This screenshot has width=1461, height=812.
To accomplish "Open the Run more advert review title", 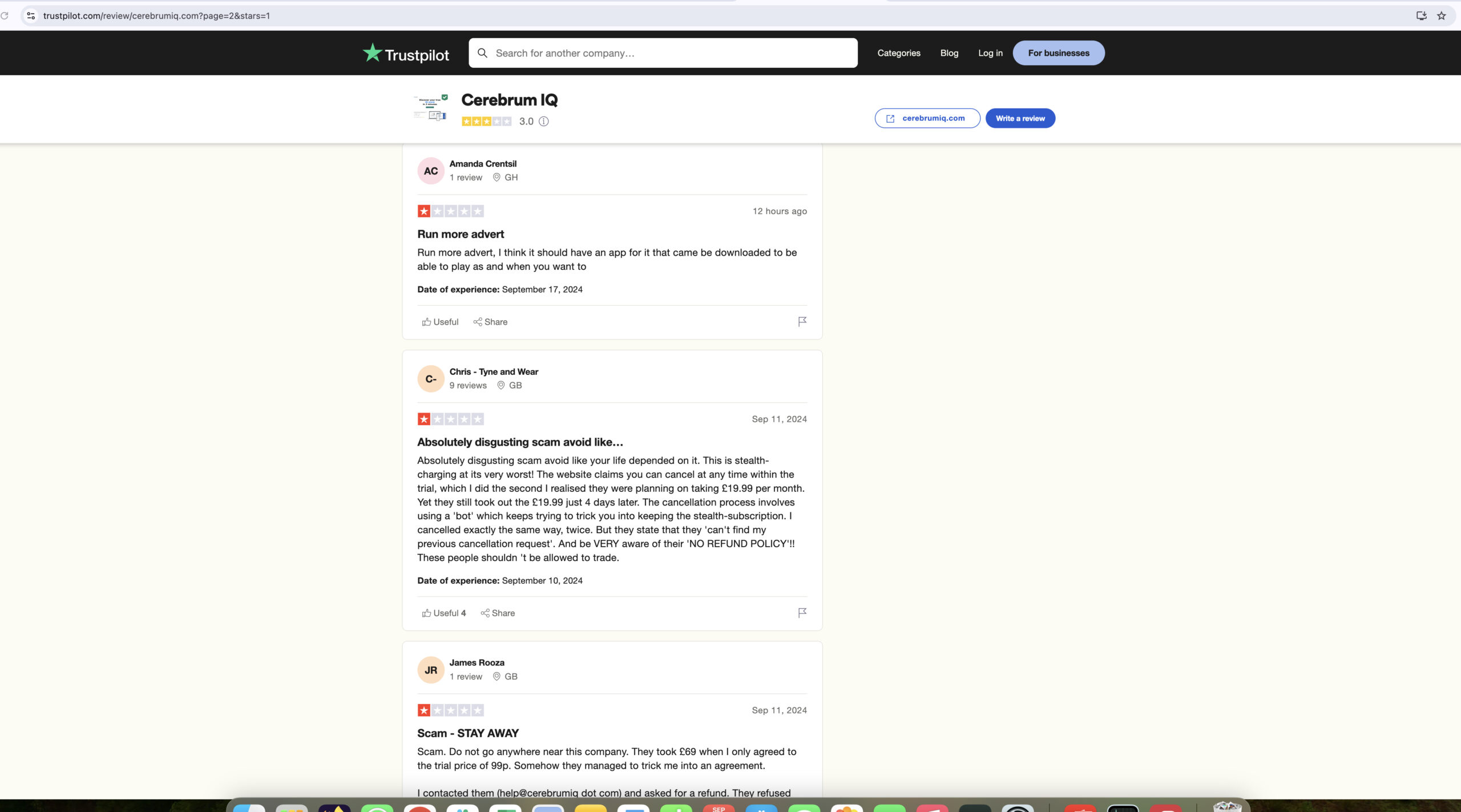I will click(461, 234).
